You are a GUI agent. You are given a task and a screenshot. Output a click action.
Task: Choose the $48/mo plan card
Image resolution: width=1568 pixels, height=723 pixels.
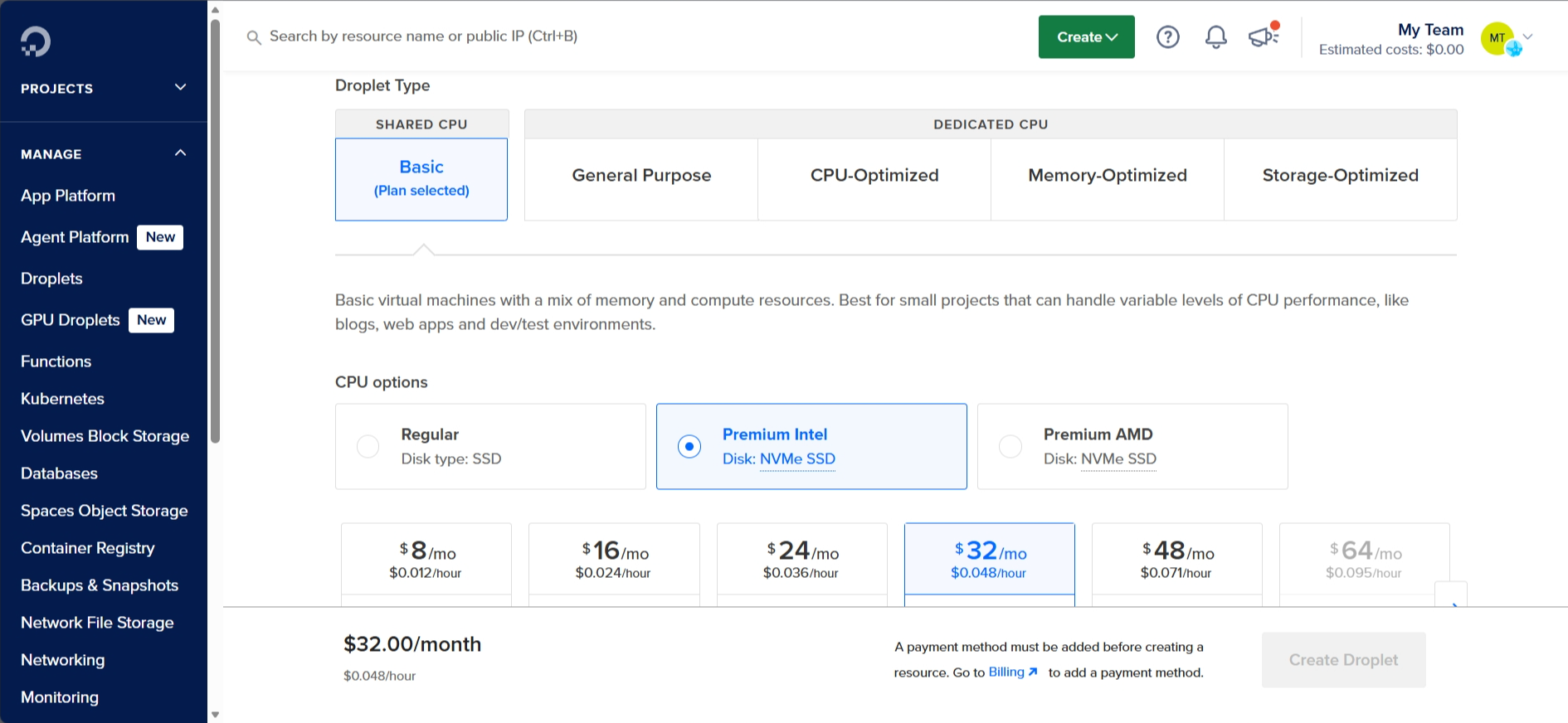1177,564
